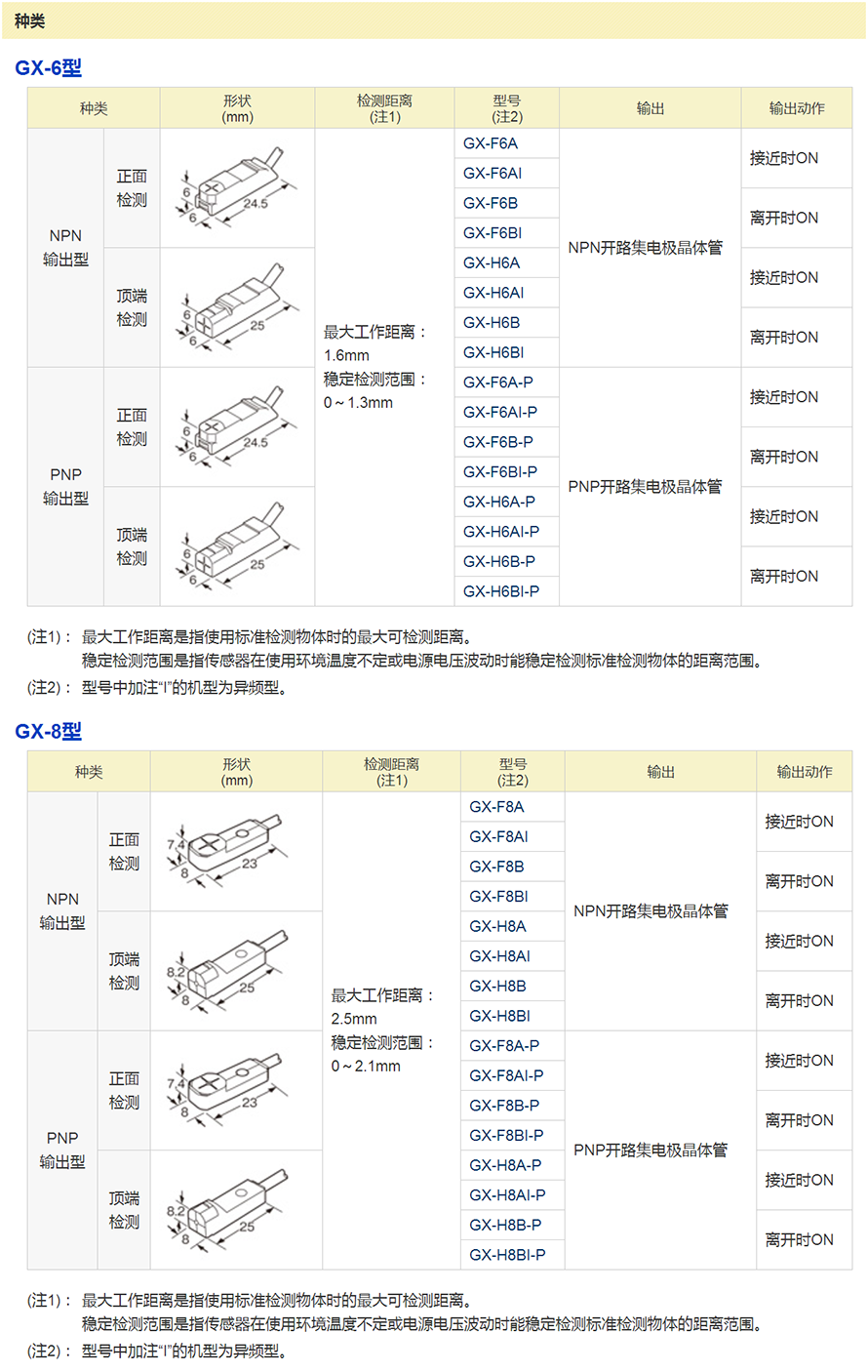Click the GX-6 NPN front-detection sensor image

click(237, 188)
